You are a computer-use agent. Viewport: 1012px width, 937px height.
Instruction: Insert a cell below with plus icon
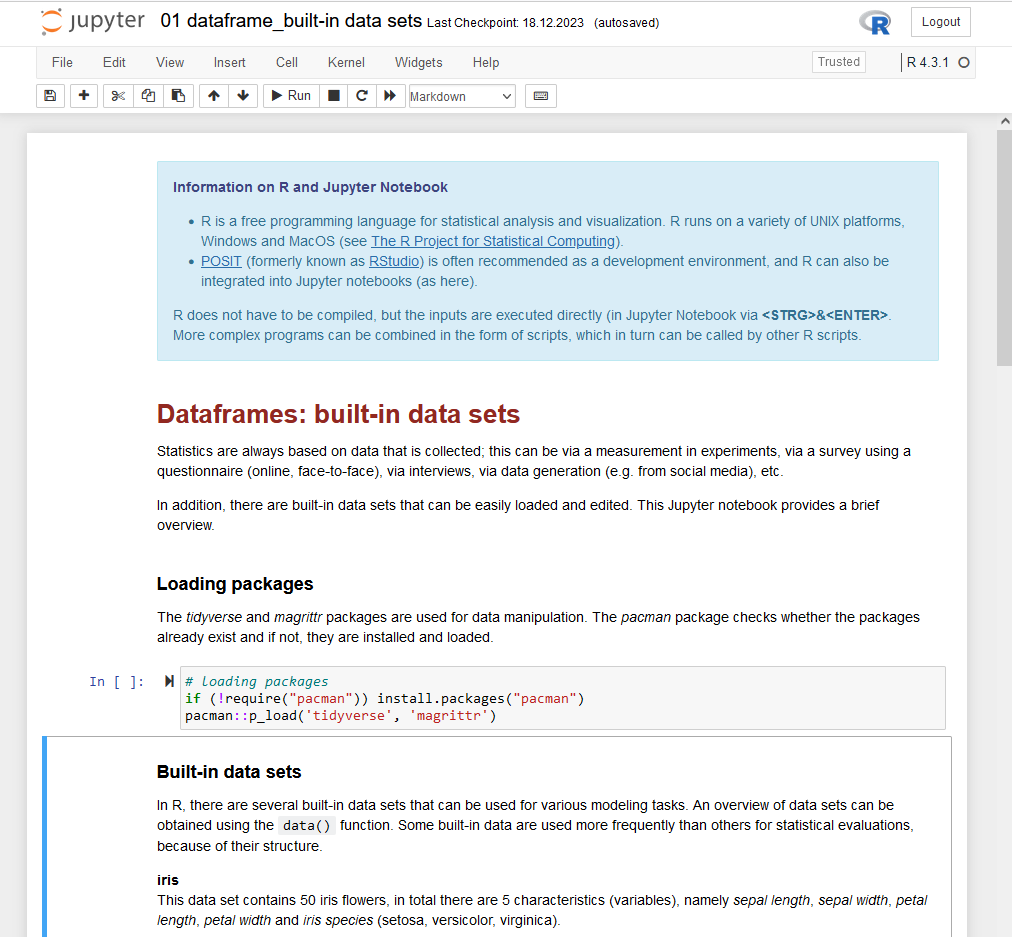point(84,96)
